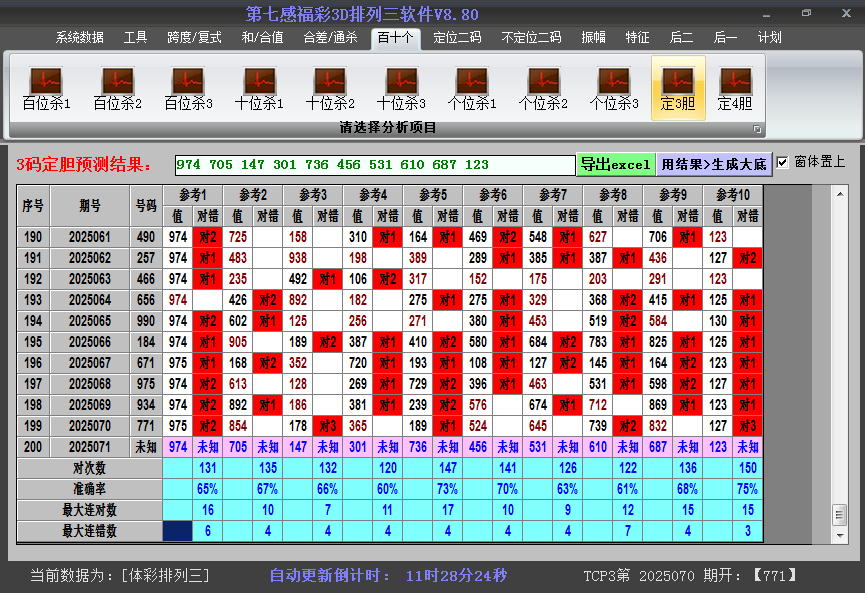Click the prediction results text field
The height and width of the screenshot is (593, 865).
[x=374, y=164]
